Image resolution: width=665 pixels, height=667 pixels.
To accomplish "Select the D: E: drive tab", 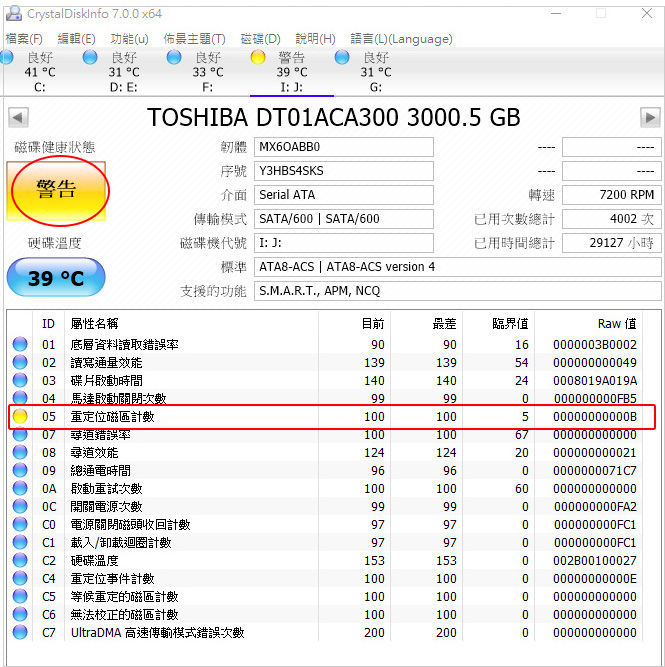I will [x=124, y=72].
